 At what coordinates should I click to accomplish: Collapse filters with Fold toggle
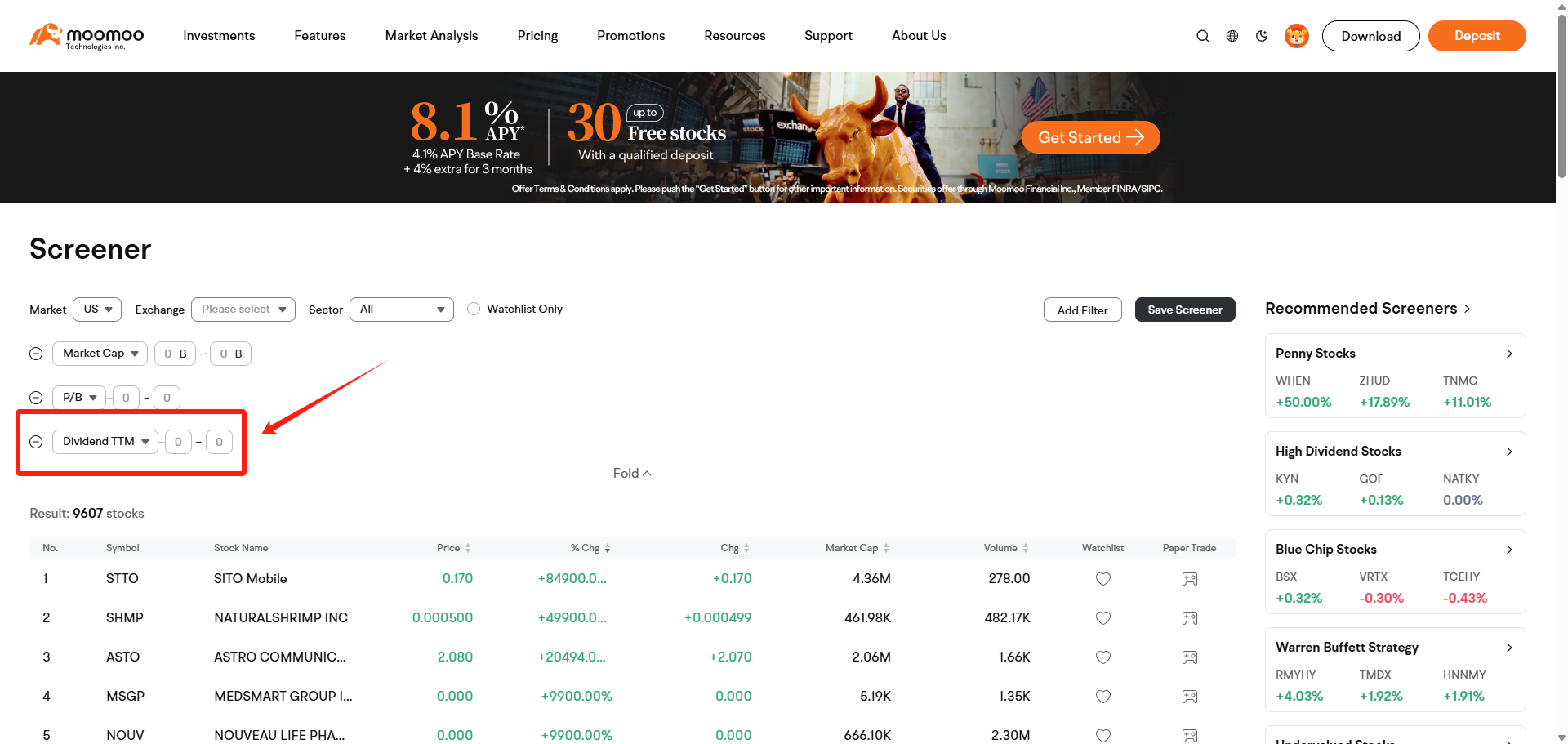[632, 474]
